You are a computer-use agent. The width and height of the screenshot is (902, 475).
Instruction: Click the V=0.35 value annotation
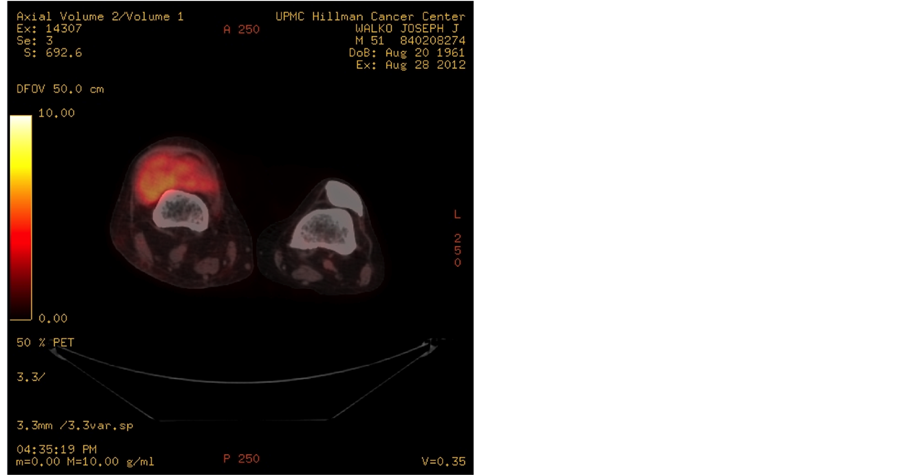click(x=443, y=461)
